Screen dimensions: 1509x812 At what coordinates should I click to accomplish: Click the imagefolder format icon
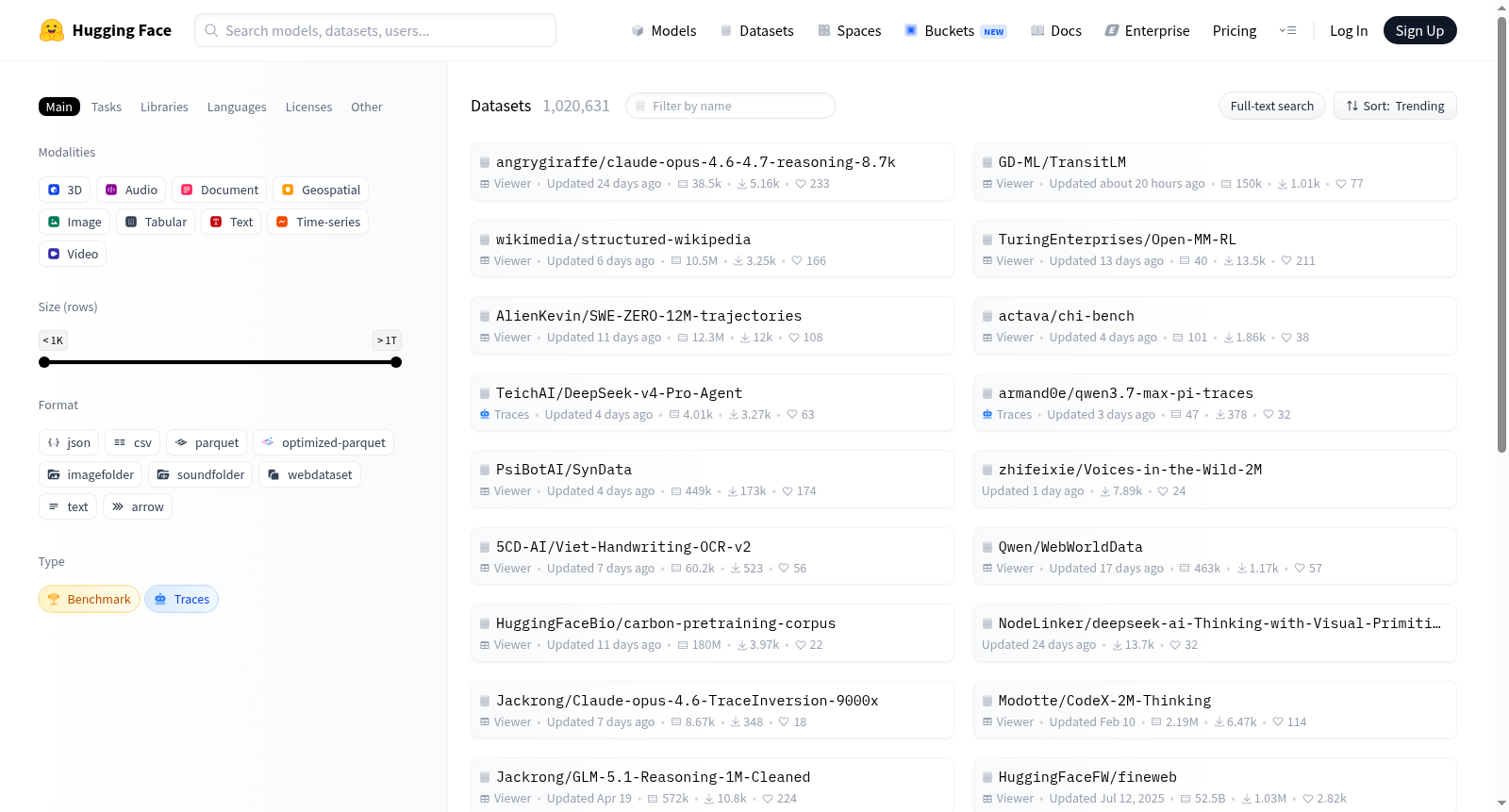pyautogui.click(x=54, y=474)
